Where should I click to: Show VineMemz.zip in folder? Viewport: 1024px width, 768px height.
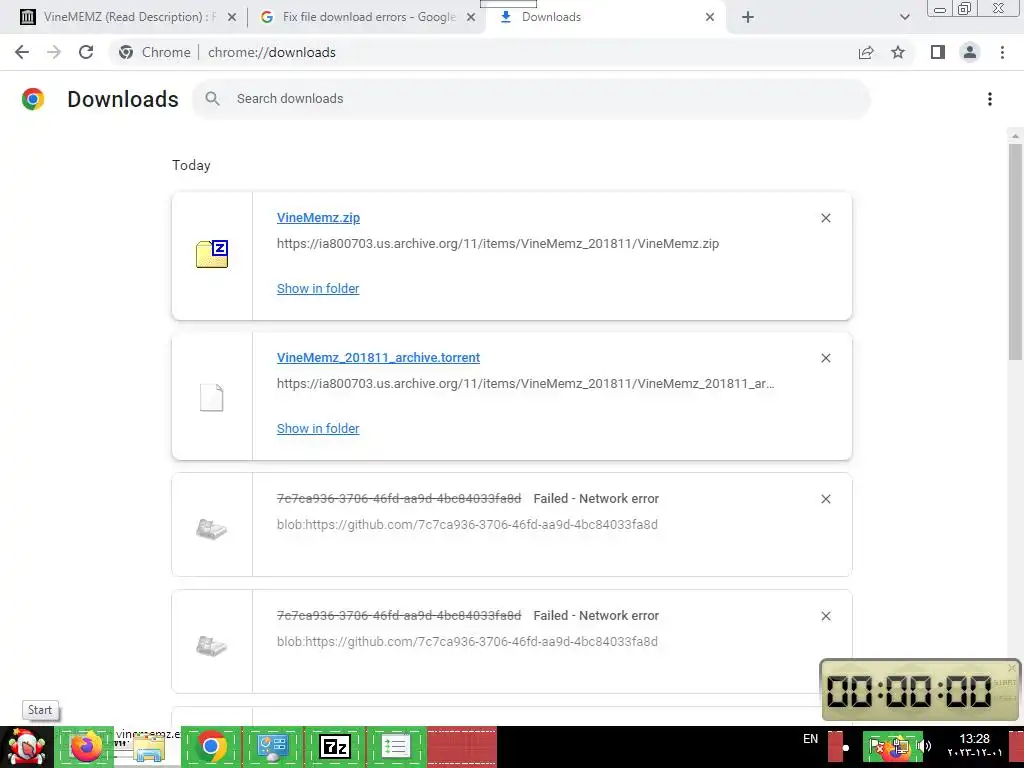(318, 288)
